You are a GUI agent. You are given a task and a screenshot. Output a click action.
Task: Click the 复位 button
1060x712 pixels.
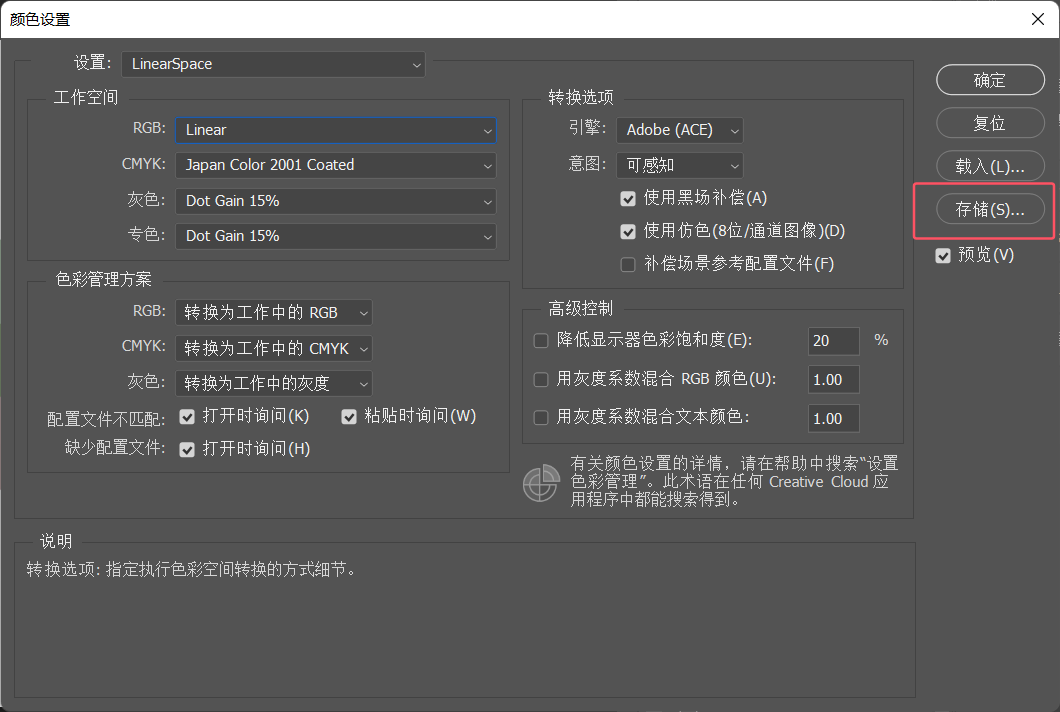990,123
